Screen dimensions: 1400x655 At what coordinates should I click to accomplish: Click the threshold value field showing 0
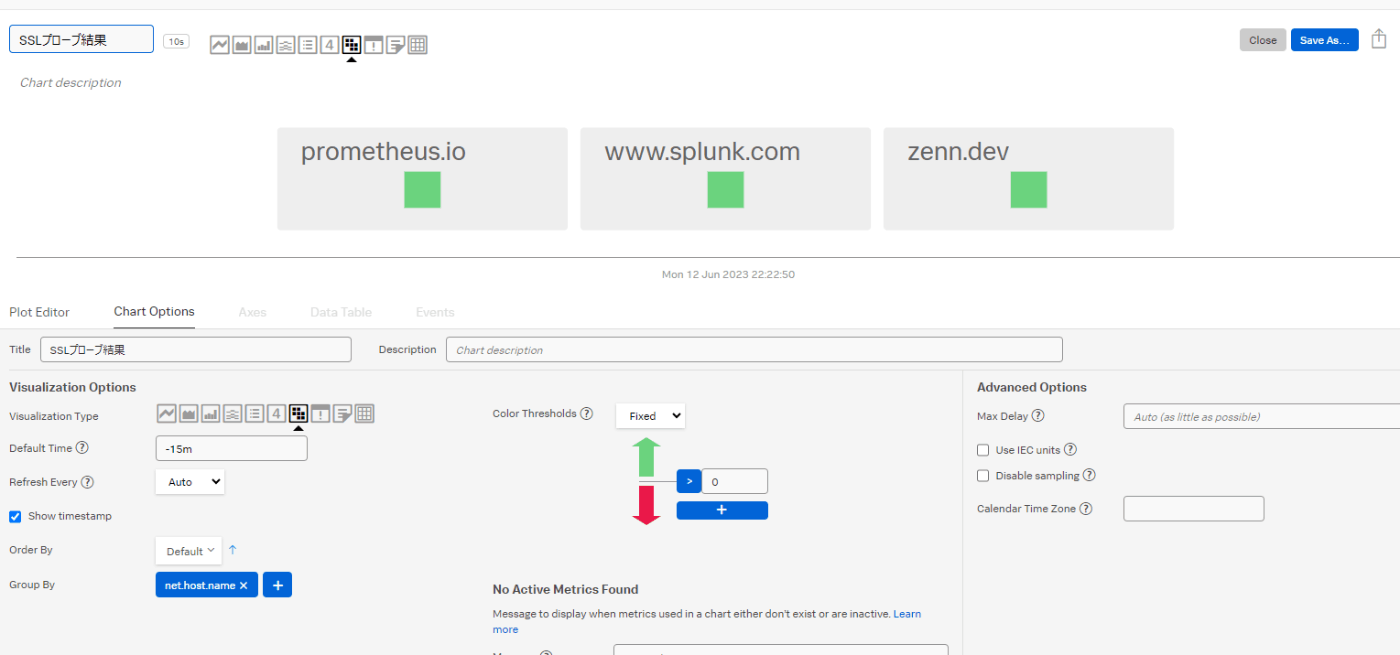pyautogui.click(x=735, y=481)
